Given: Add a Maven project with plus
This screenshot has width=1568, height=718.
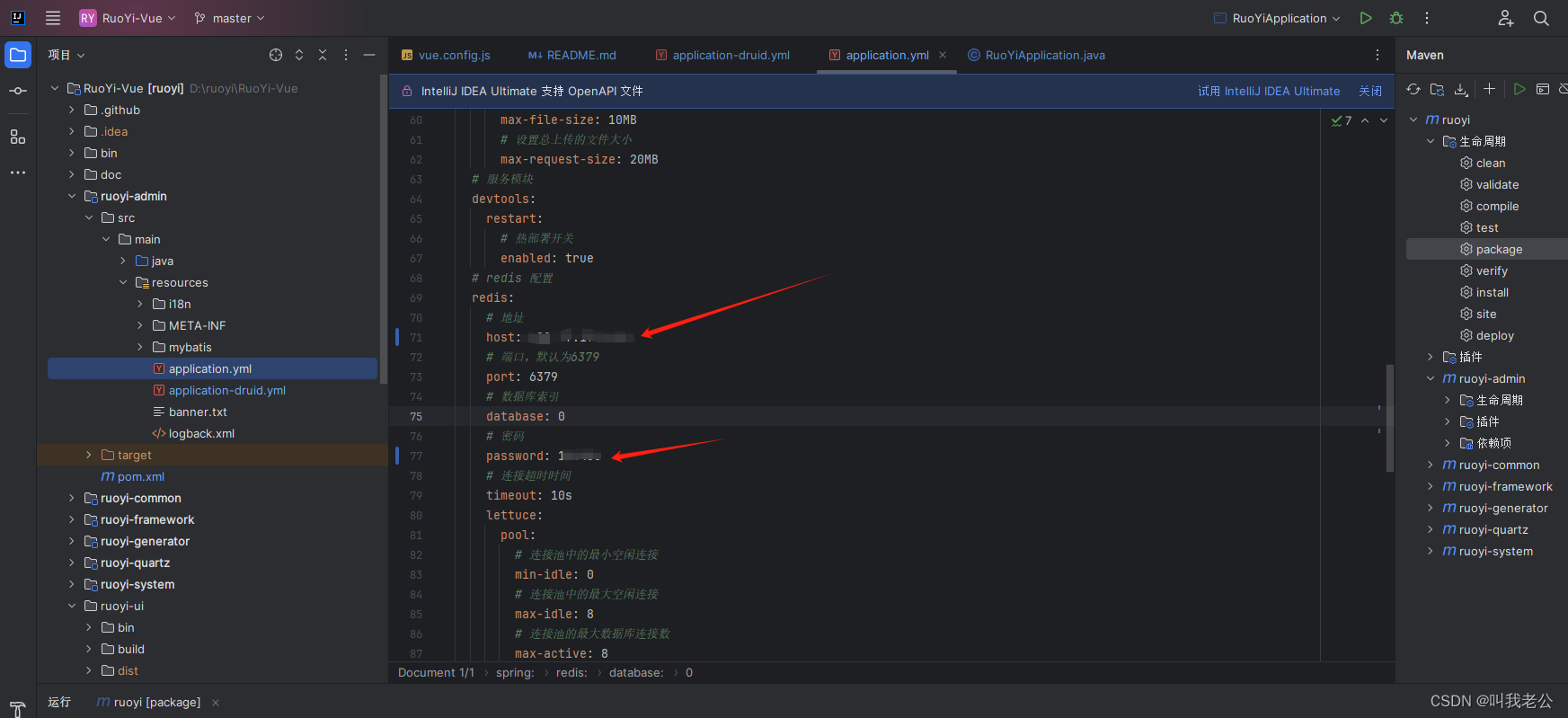Looking at the screenshot, I should coord(1490,89).
